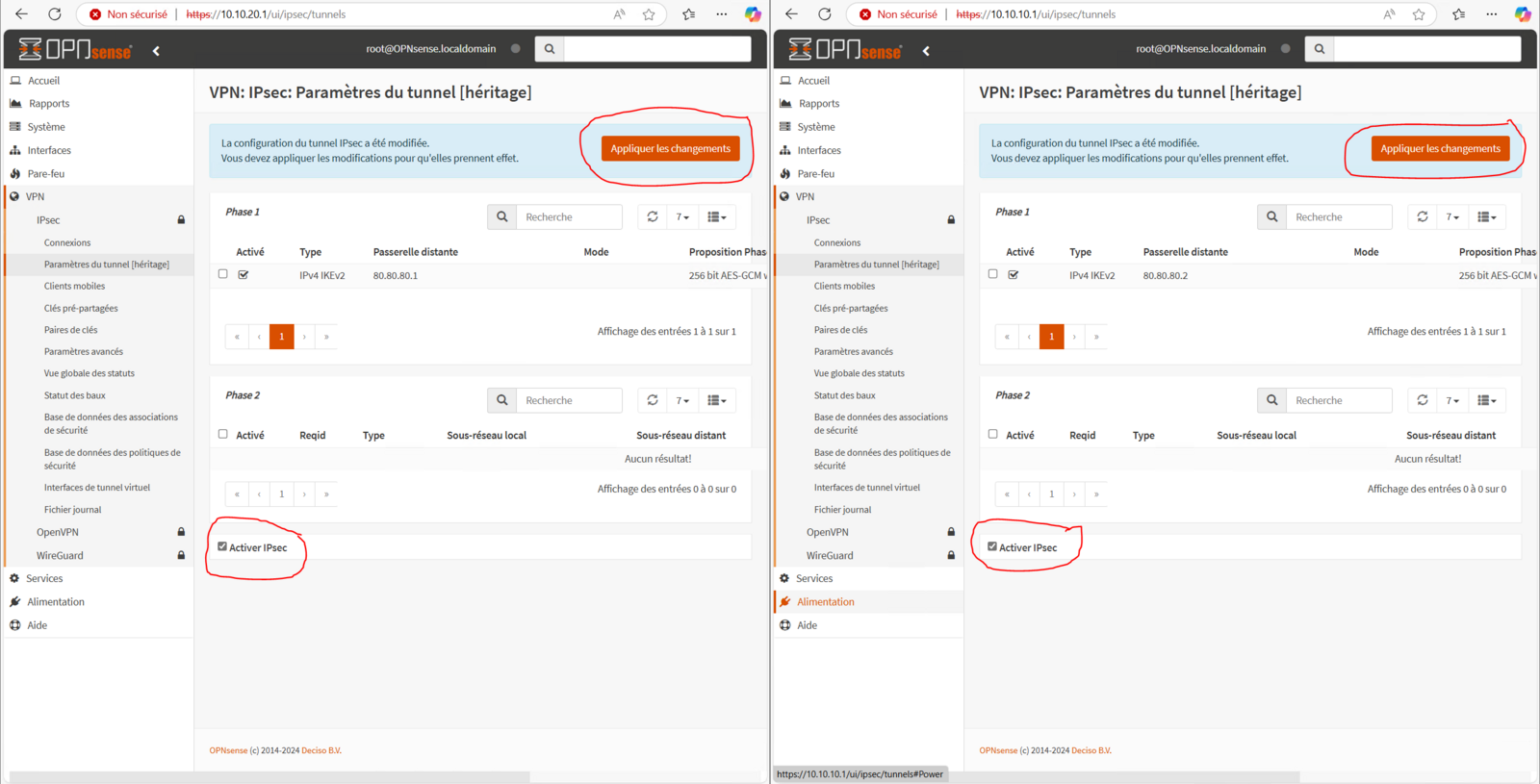Viewport: 1540px width, 784px height.
Task: Apply changes on the 10.10.20.1 firewall
Action: (670, 148)
